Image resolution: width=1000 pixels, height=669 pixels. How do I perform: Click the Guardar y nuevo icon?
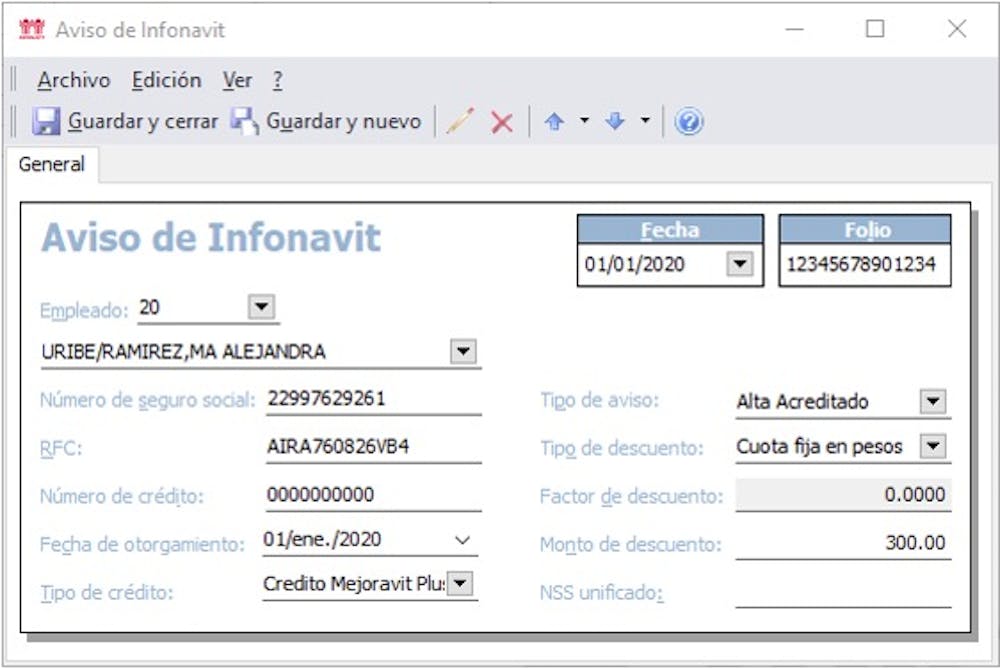pos(244,121)
